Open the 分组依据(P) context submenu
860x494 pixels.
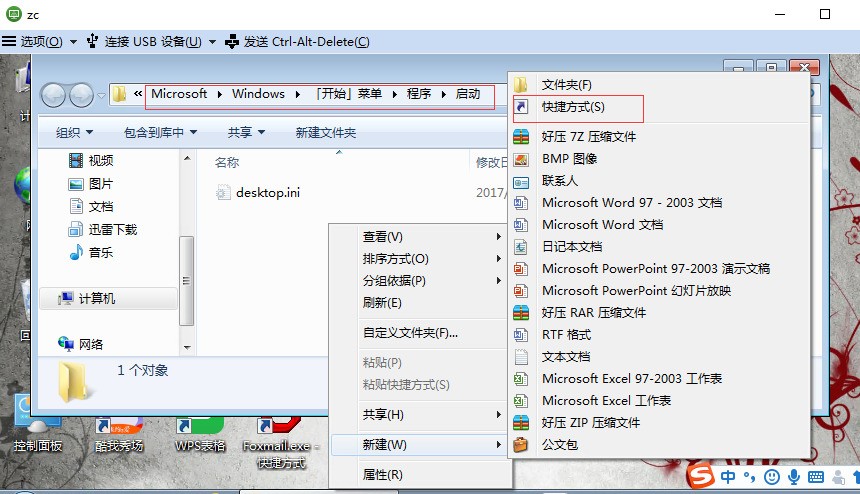(432, 280)
